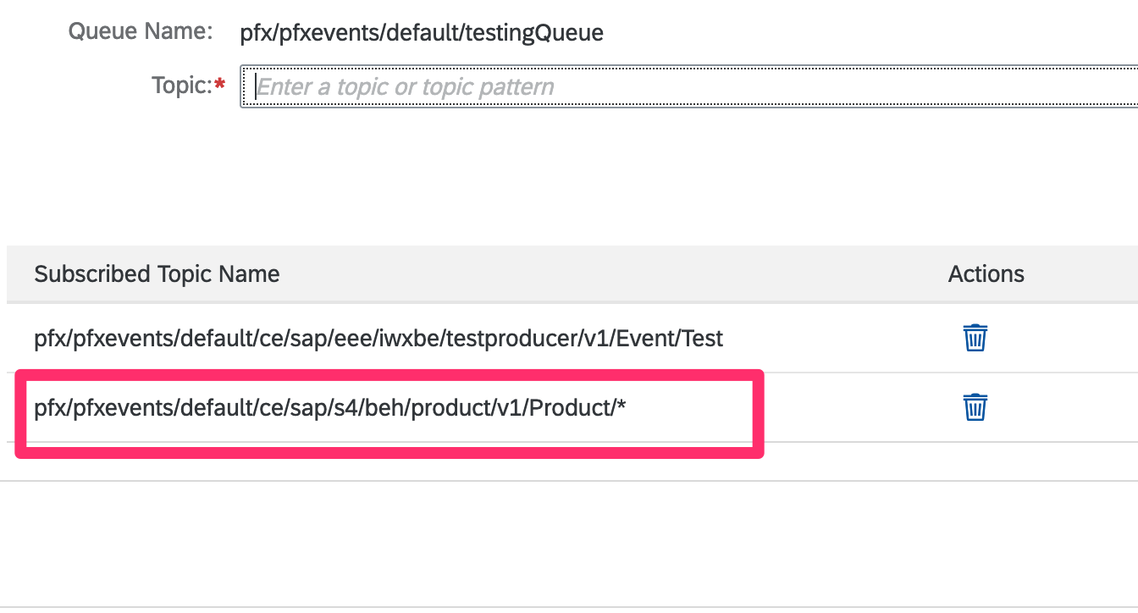The width and height of the screenshot is (1138, 613).
Task: Click the pfx/pfxevents/default/testingQueue queue name text
Action: coord(421,33)
